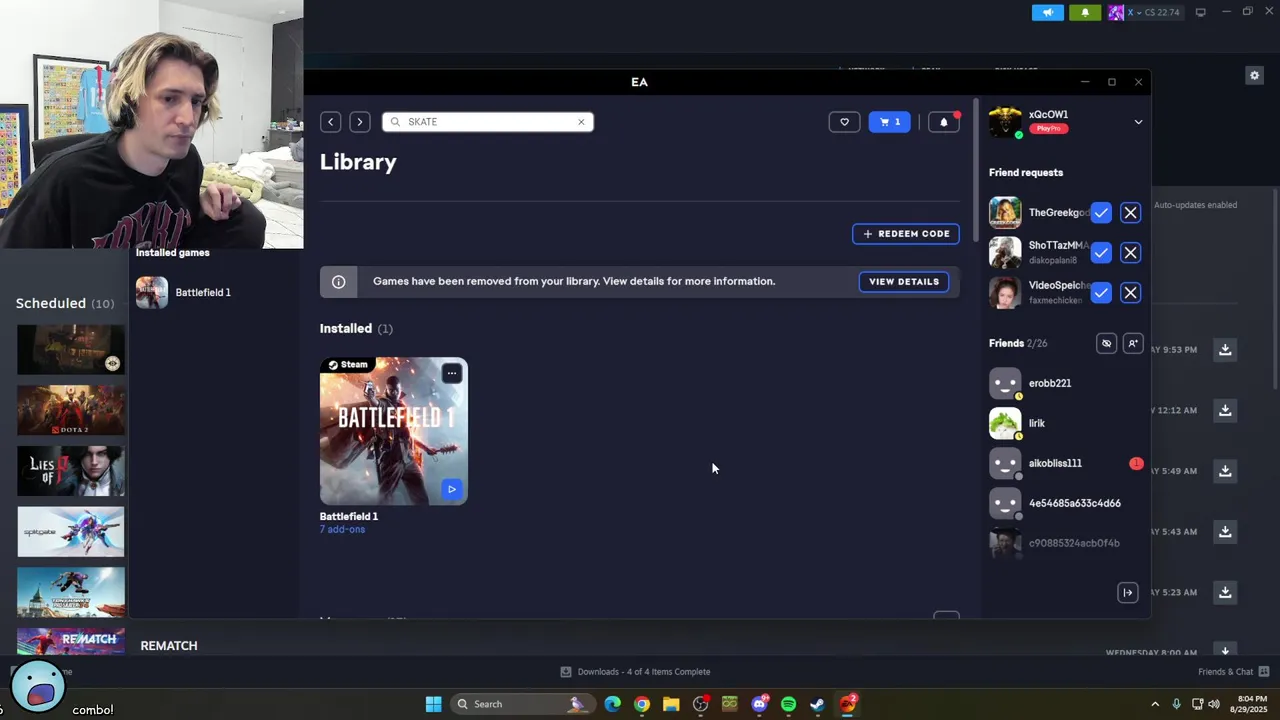Open the Battlefield 1 cover art tile
1280x720 pixels.
pyautogui.click(x=394, y=431)
